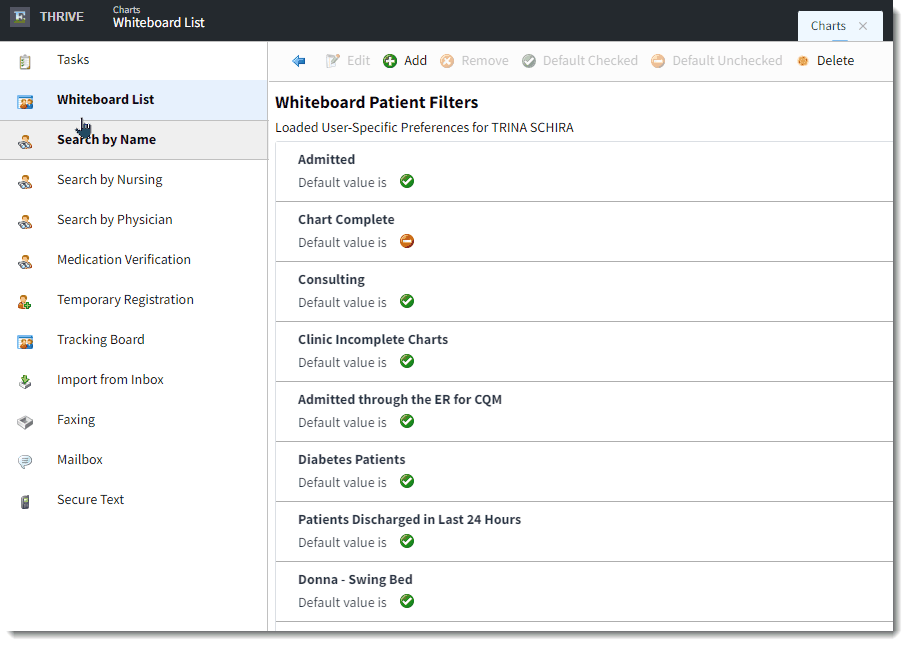
Task: Click the orange Delete icon
Action: [x=803, y=61]
